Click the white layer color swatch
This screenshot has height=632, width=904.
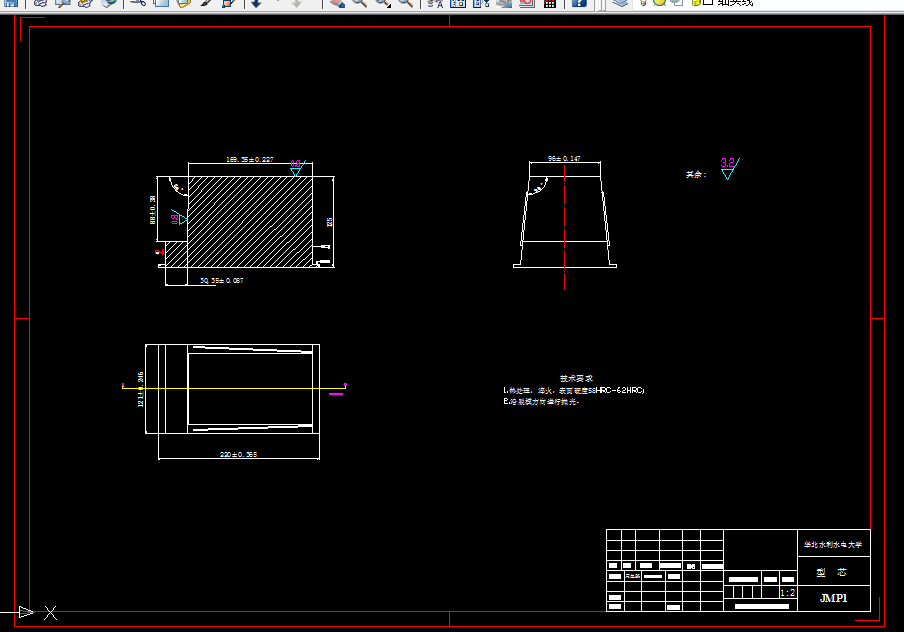click(708, 2)
